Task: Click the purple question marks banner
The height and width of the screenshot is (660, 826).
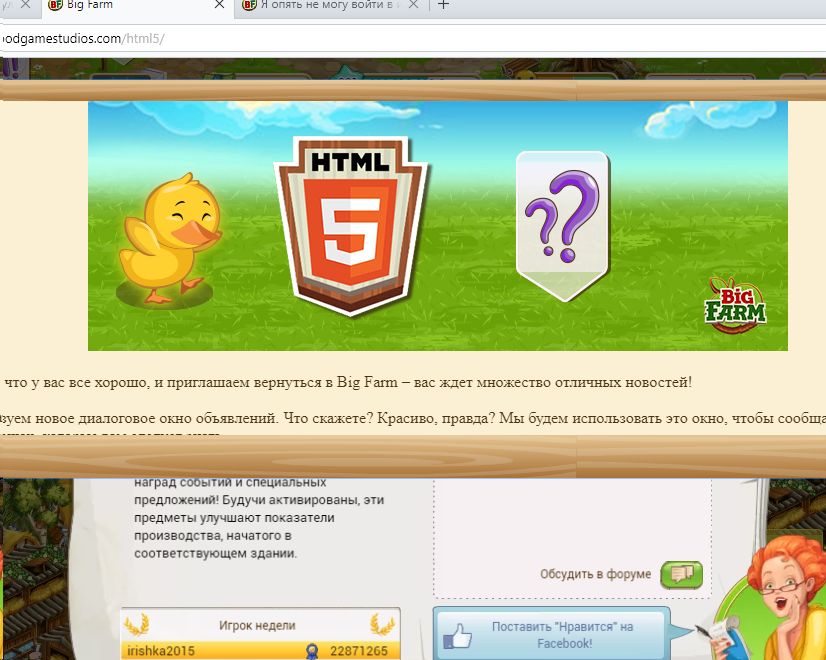Action: tap(563, 226)
